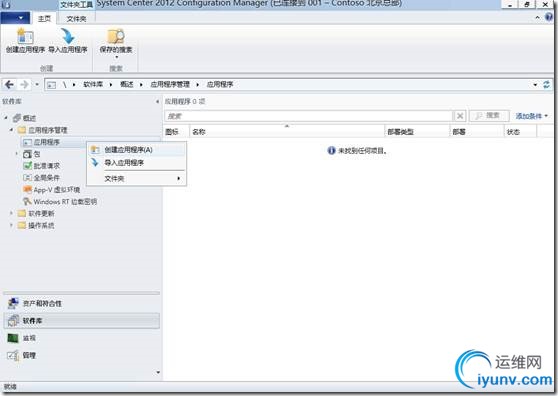Open the 监视 workspace
Viewport: 558px width, 396px height.
[x=81, y=338]
